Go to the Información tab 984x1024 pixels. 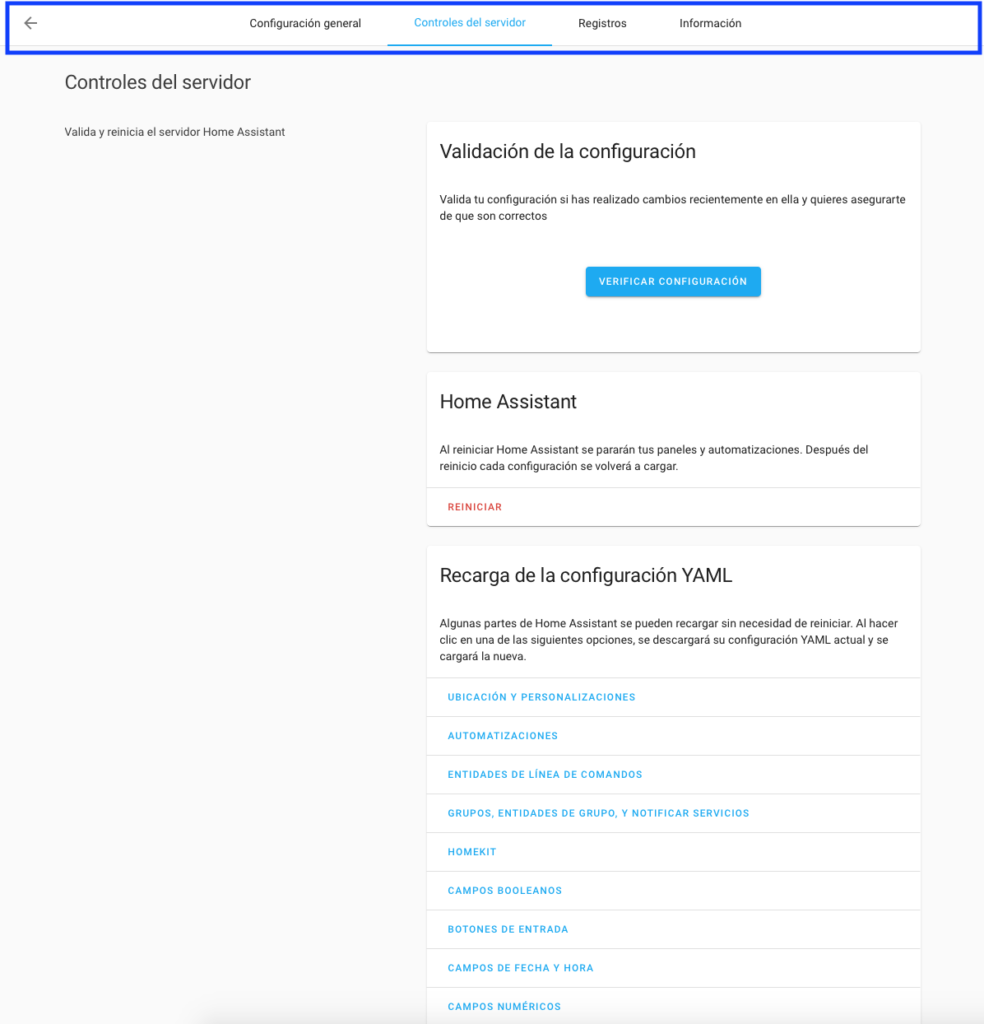click(710, 23)
